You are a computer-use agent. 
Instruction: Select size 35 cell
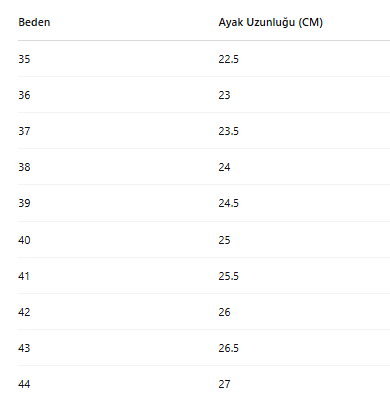(24, 59)
